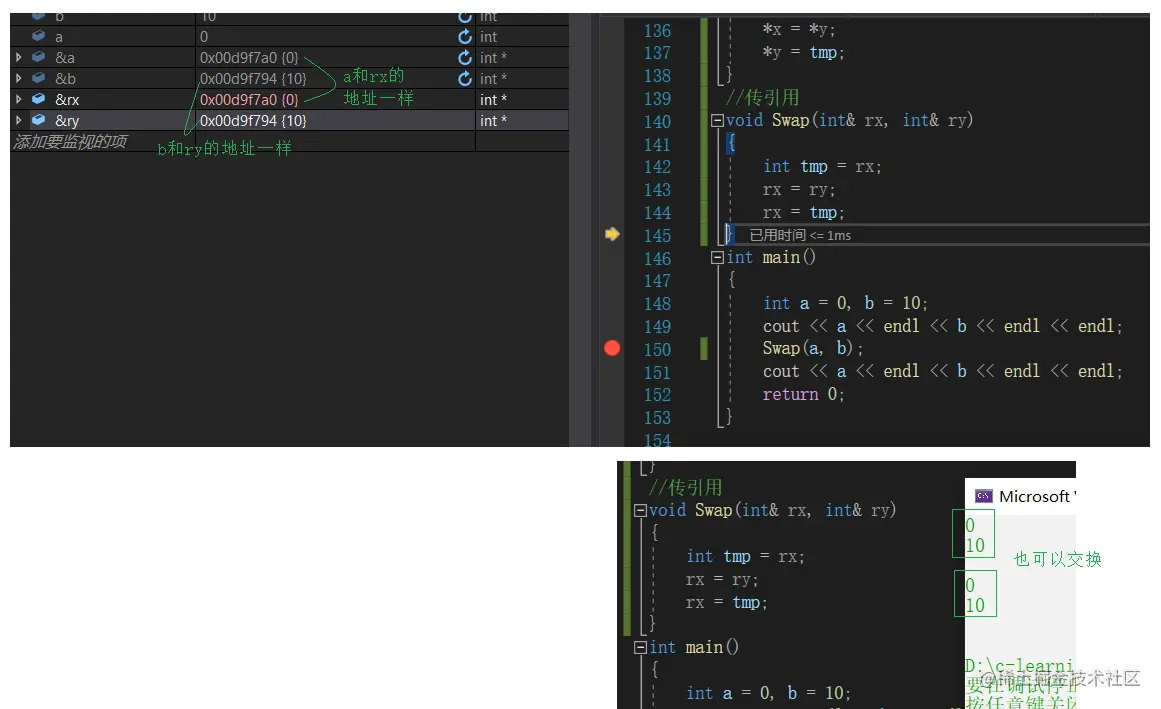Click the refresh icon in the 'a' watch row
This screenshot has width=1161, height=709.
[465, 36]
